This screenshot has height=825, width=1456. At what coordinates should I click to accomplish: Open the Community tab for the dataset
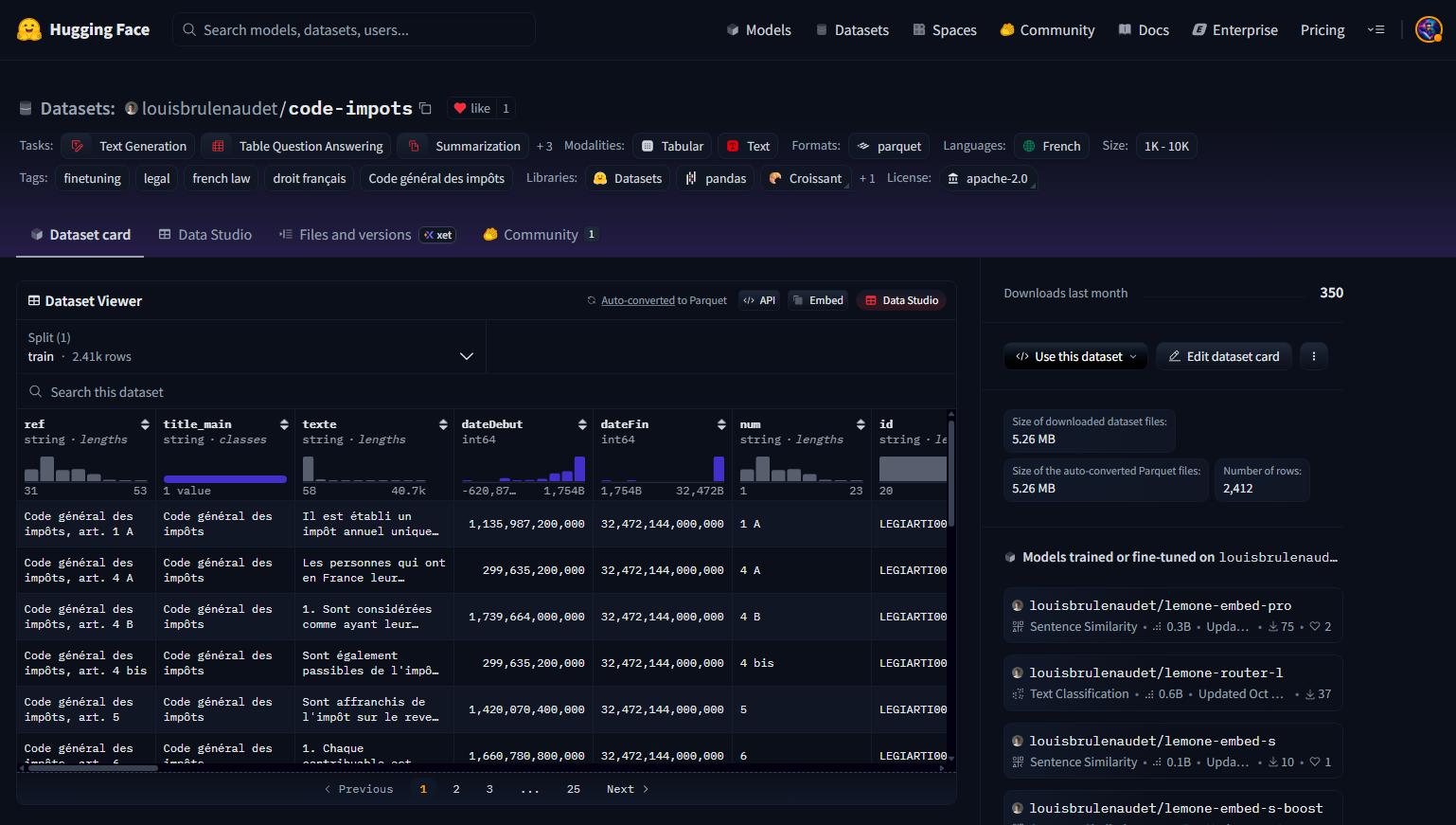pyautogui.click(x=540, y=235)
